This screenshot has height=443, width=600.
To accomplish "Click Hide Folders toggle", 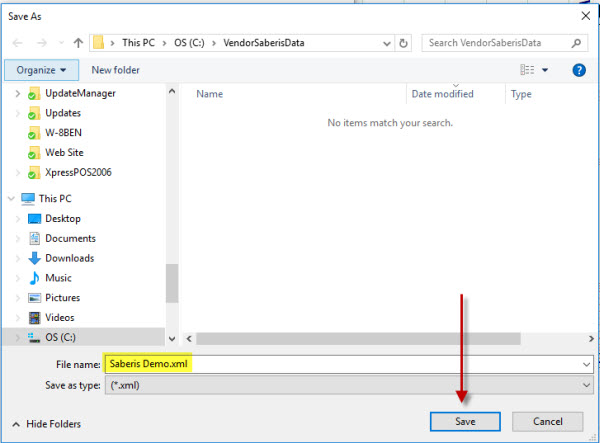I will click(x=49, y=424).
